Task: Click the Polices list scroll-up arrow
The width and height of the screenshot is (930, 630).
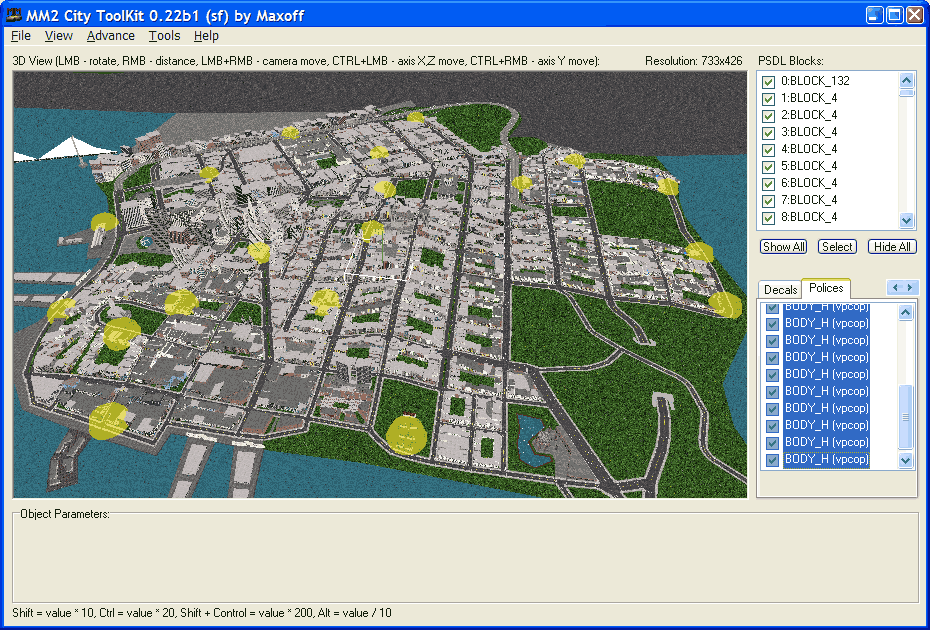Action: click(906, 313)
